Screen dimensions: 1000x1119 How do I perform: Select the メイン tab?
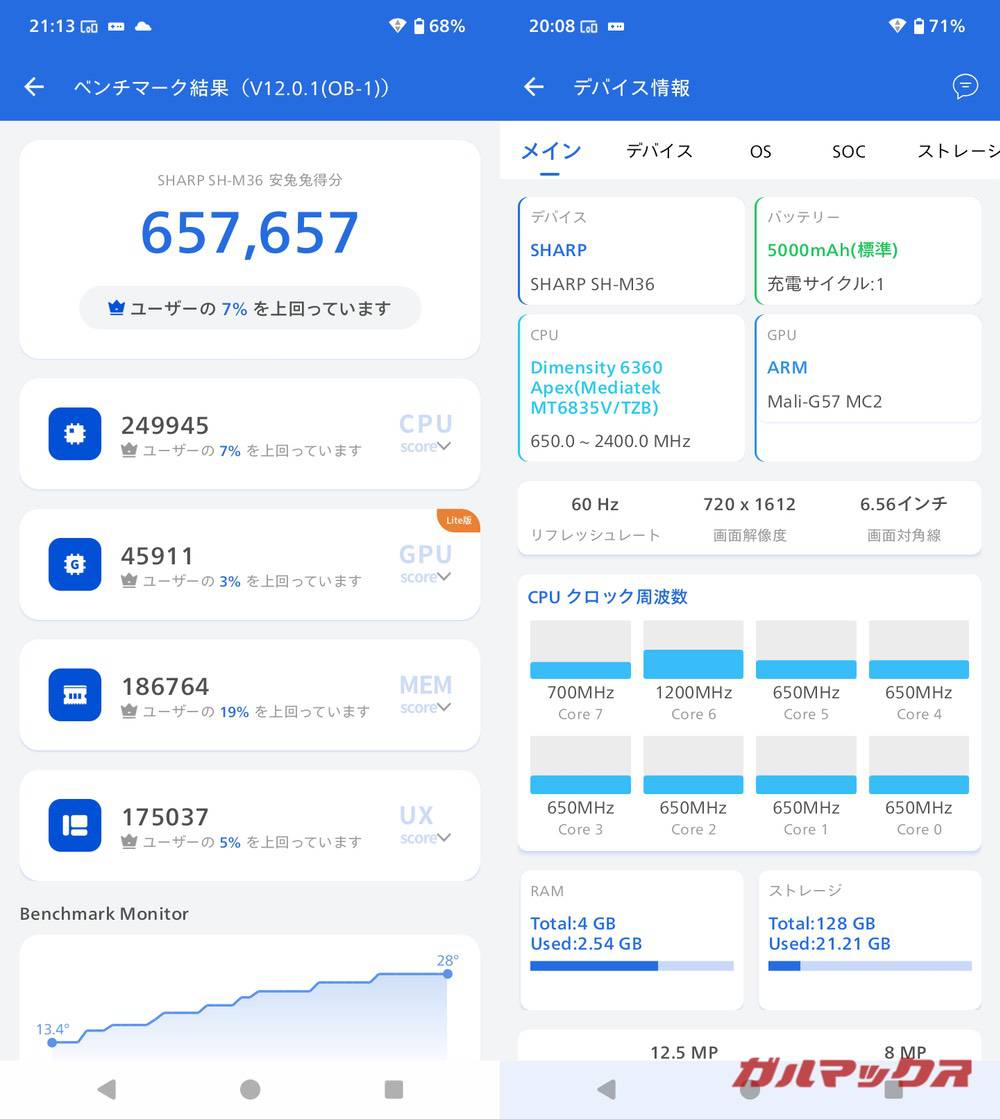click(x=550, y=151)
